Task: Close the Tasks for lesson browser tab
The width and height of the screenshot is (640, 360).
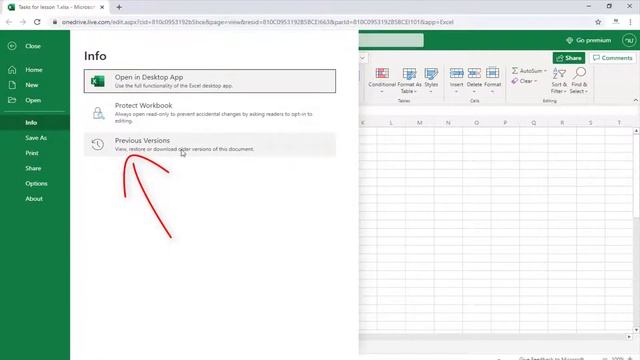Action: [x=102, y=7]
